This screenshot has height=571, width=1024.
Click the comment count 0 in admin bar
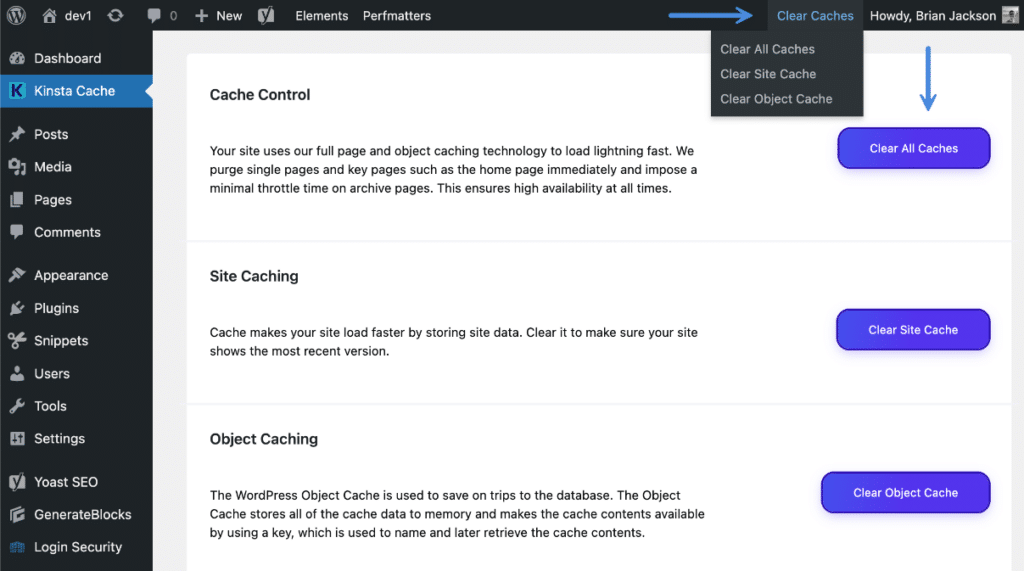173,16
